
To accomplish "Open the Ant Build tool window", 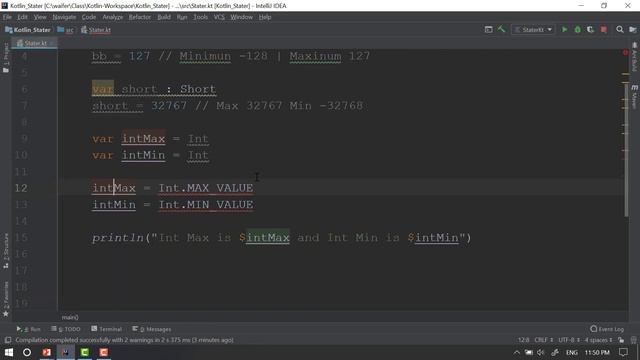I will point(634,57).
